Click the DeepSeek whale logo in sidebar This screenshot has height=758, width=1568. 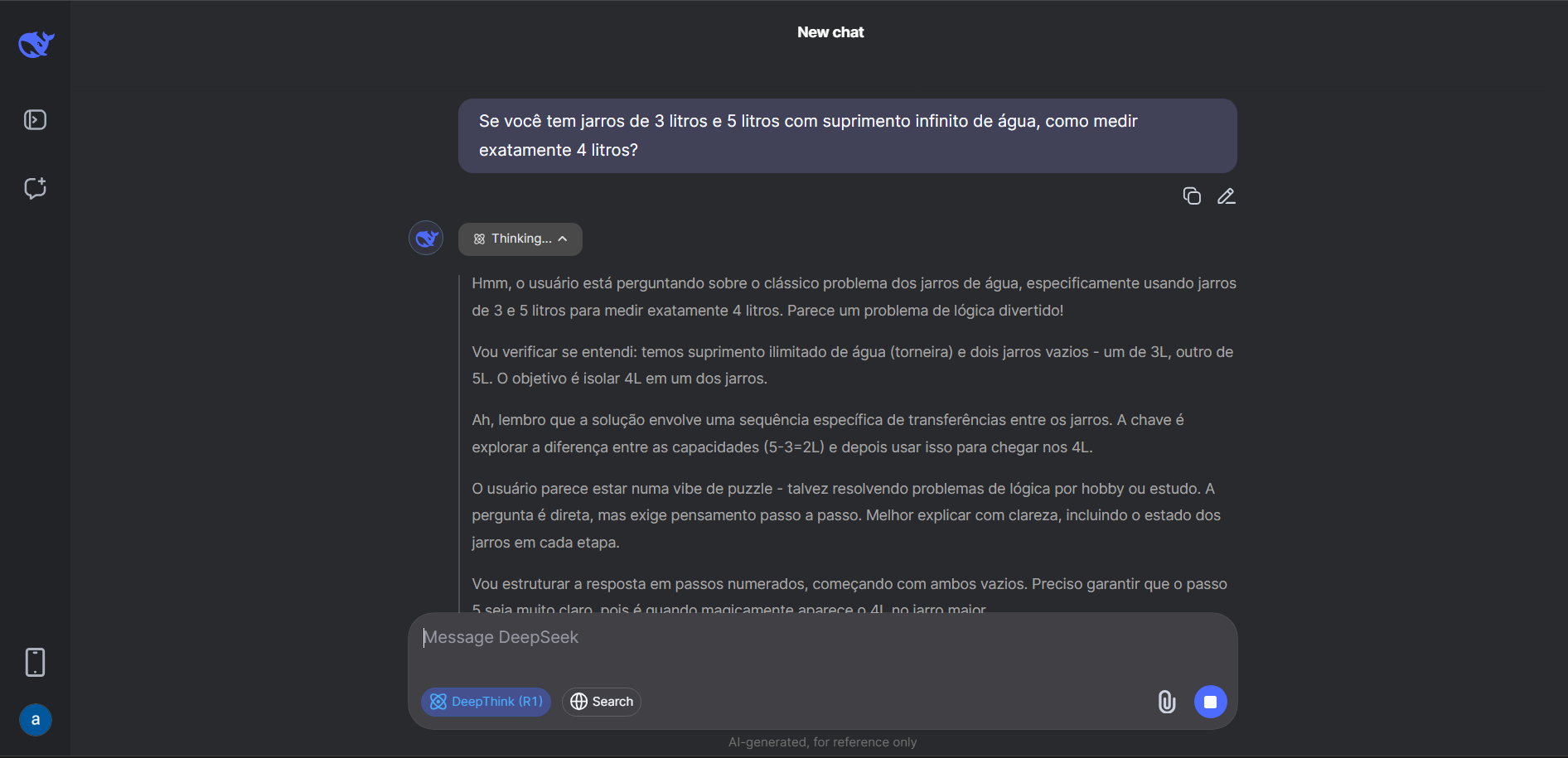click(36, 44)
